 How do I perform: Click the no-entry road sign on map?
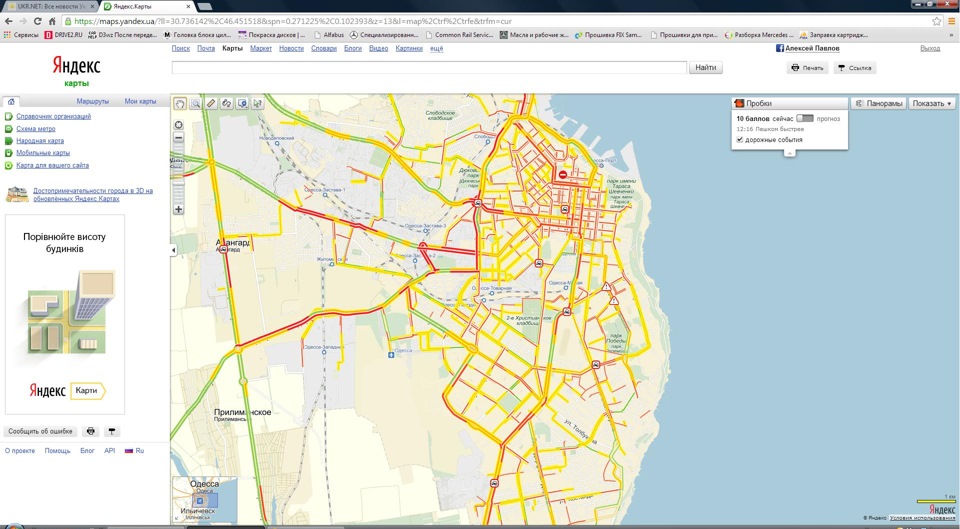click(563, 174)
